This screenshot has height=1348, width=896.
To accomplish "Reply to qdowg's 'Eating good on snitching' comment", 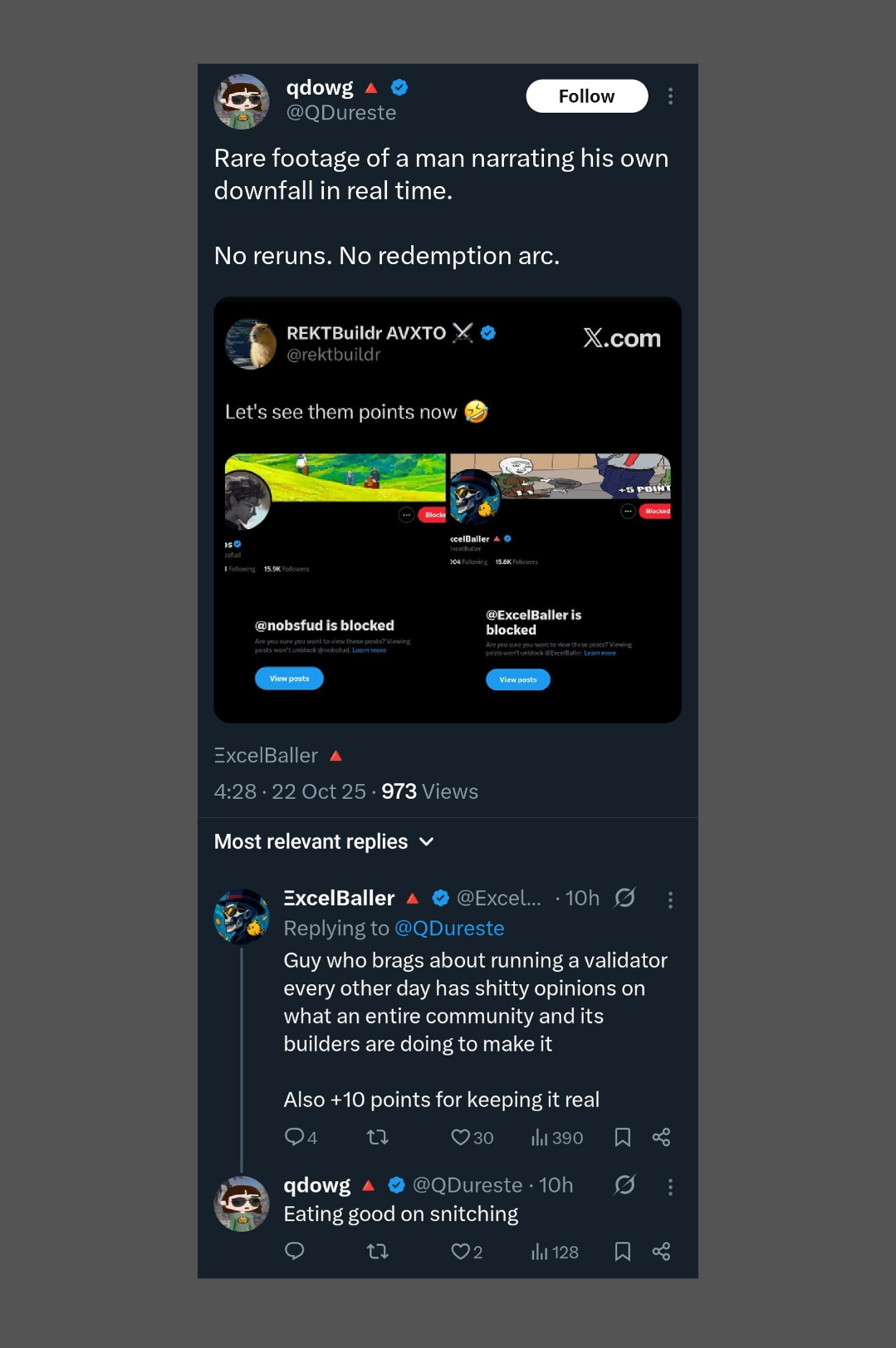I will point(295,1251).
